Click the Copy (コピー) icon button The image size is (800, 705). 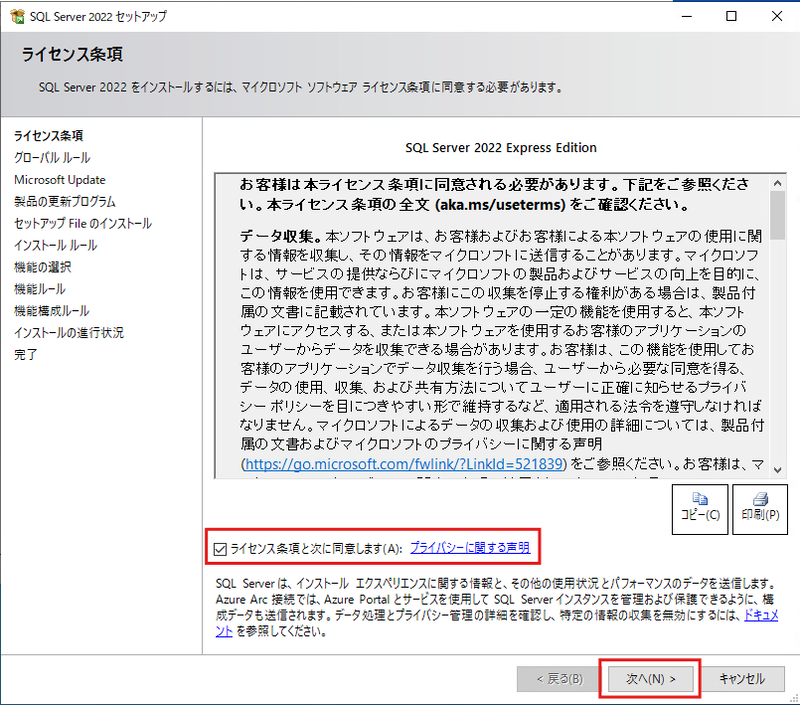[699, 509]
